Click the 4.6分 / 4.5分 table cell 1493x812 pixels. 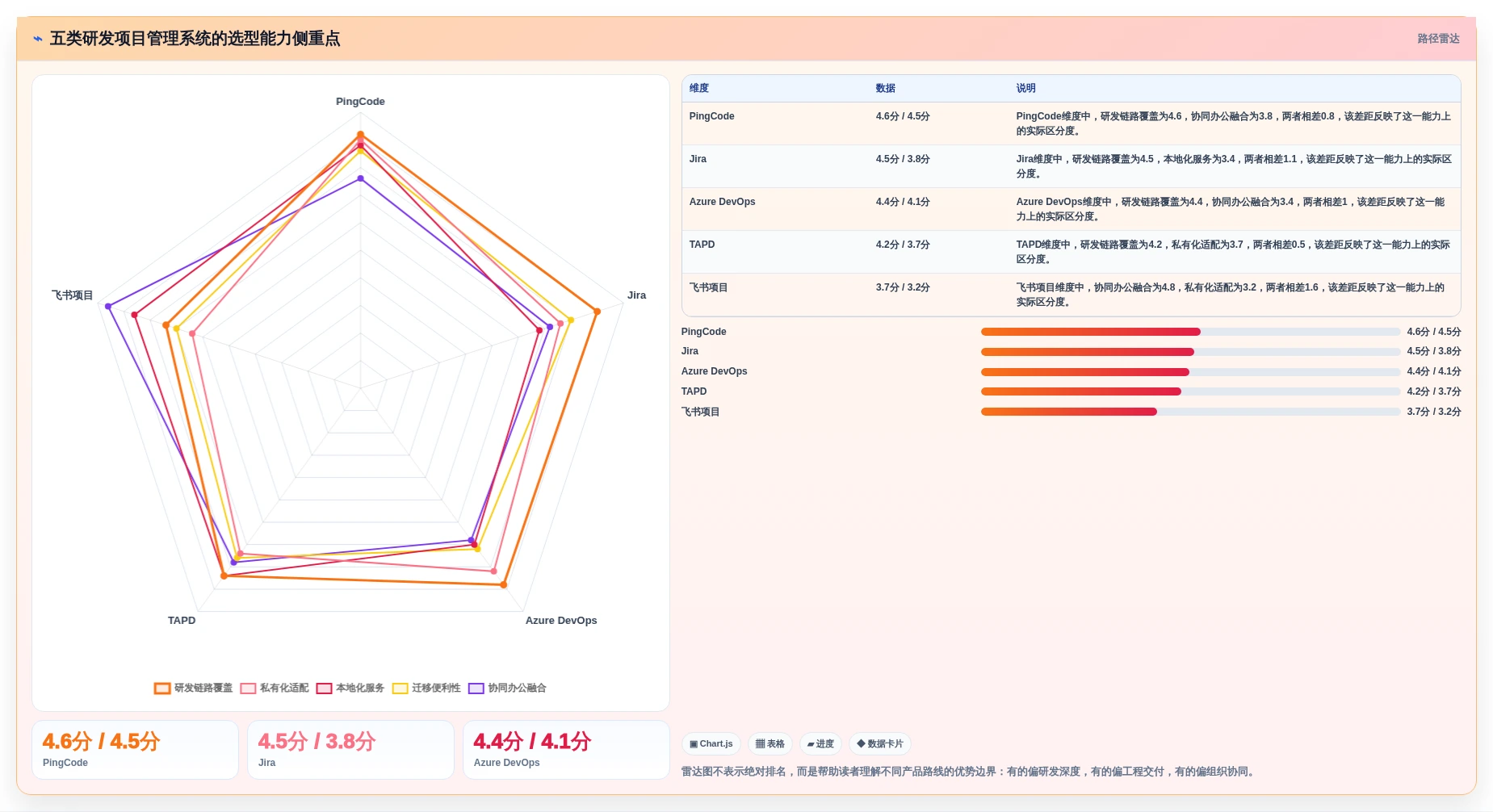(903, 116)
